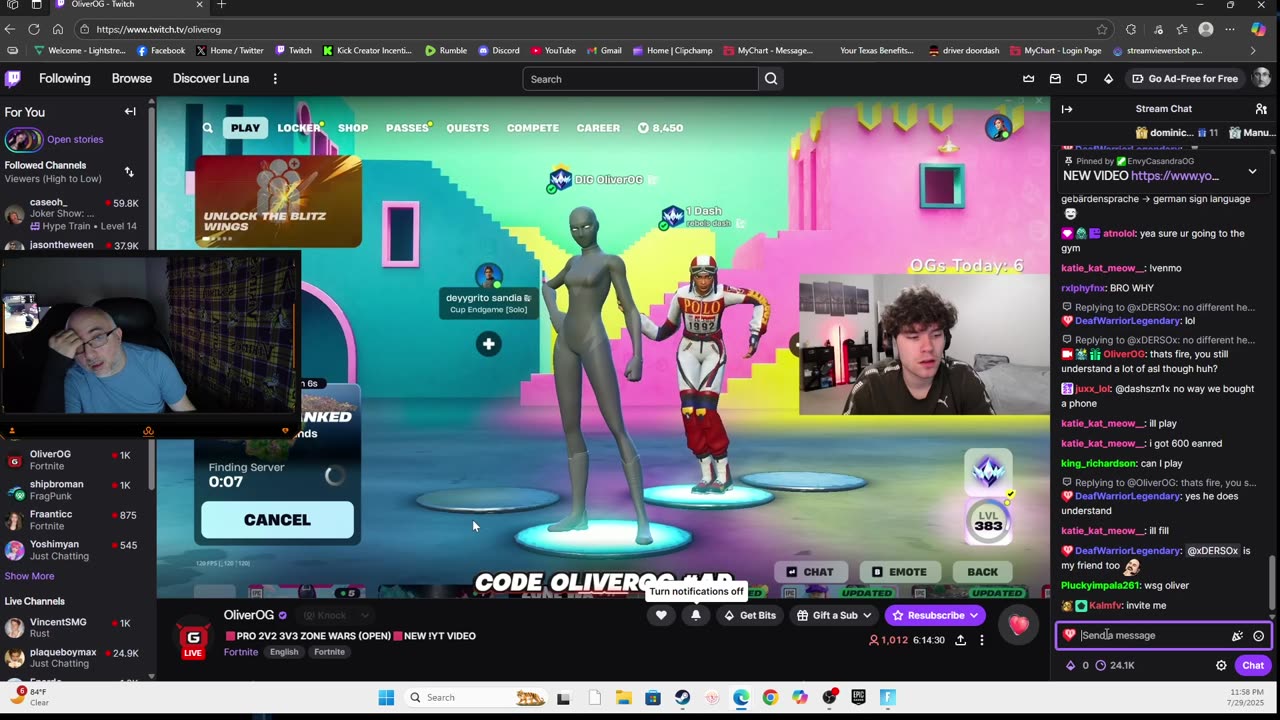This screenshot has width=1280, height=720.
Task: Open the Resubscribe dropdown
Action: click(935, 615)
